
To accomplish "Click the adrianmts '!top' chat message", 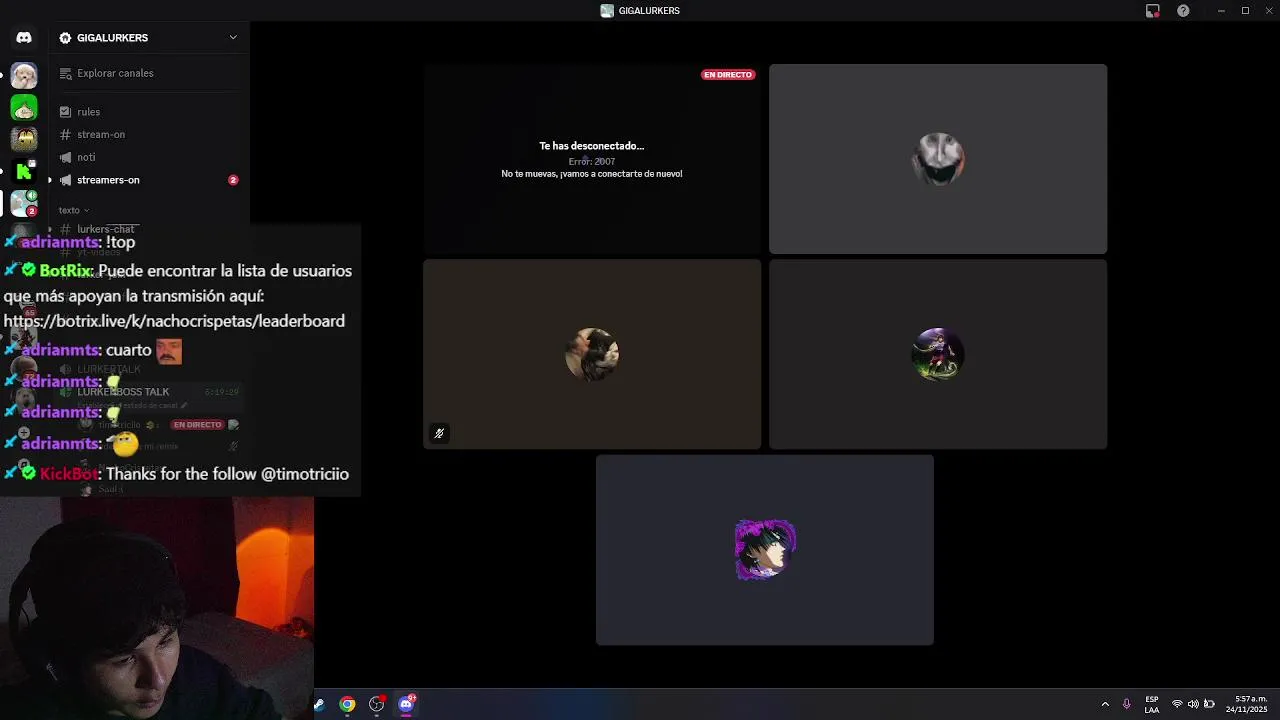I will 70,242.
